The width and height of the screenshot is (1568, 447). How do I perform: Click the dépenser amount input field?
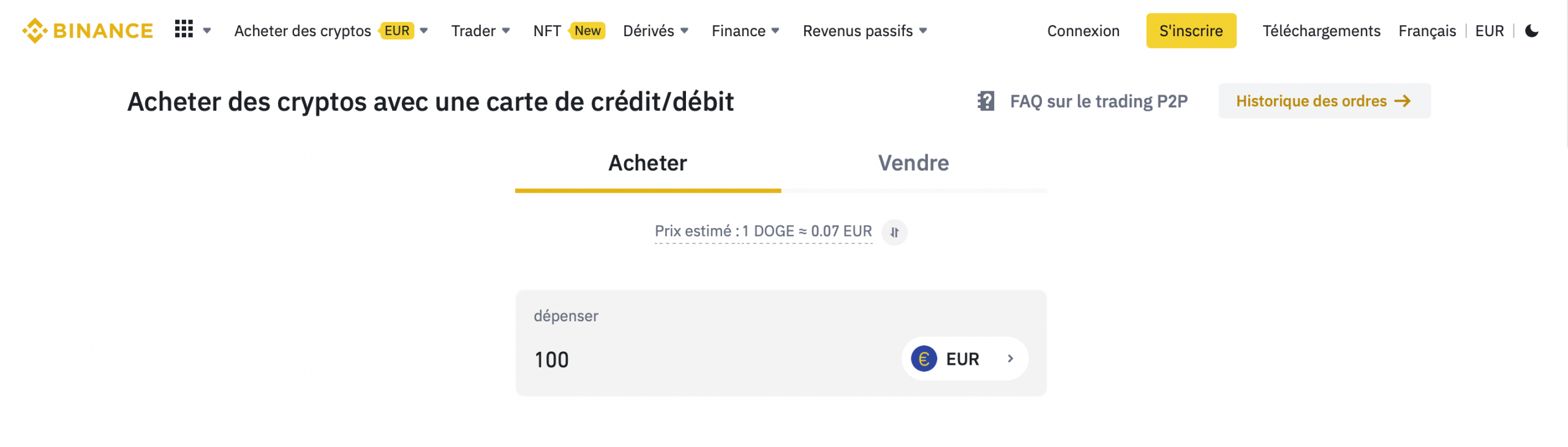tap(704, 359)
